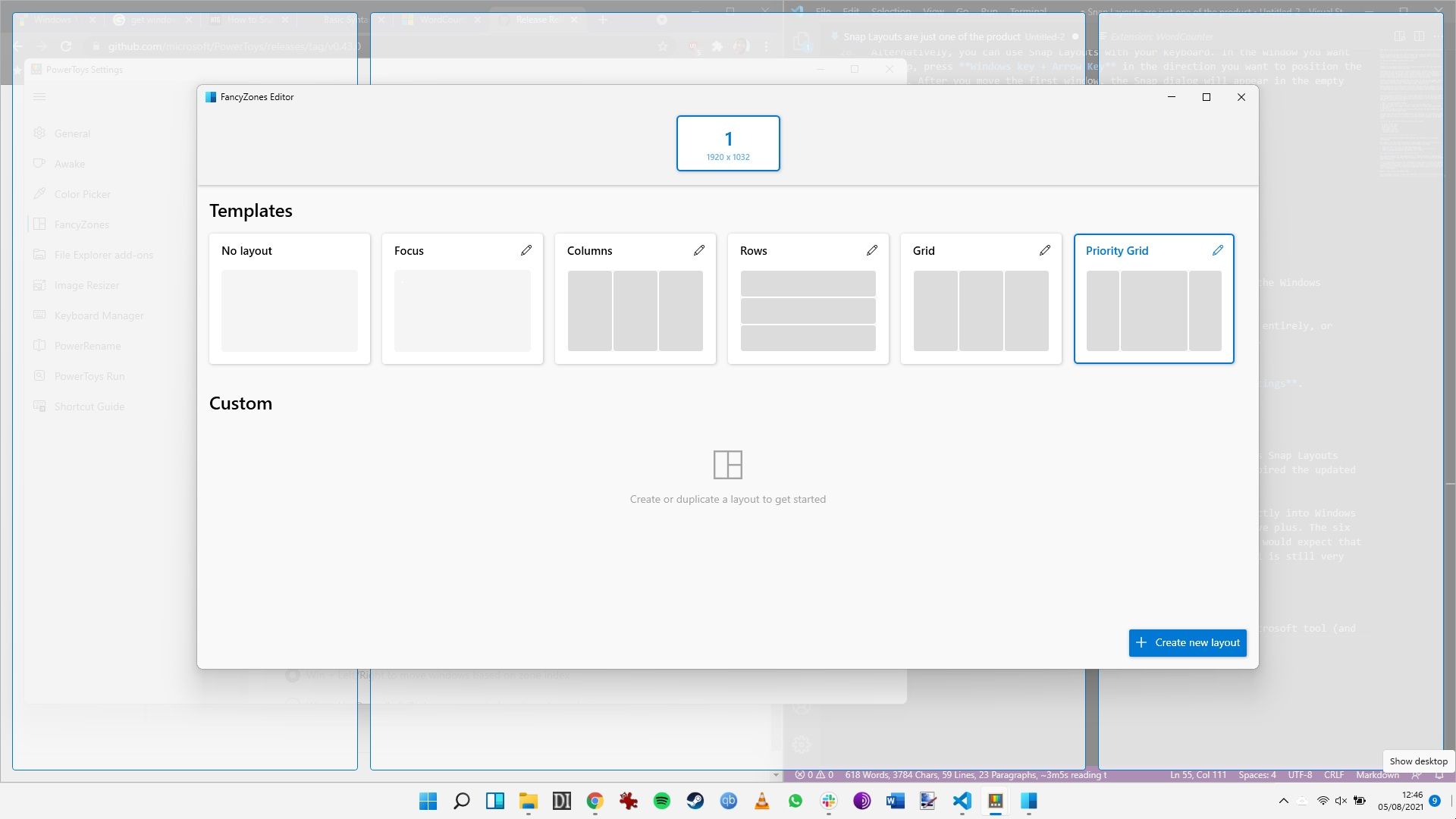Select the Focus layout template
The height and width of the screenshot is (819, 1456).
tap(462, 298)
